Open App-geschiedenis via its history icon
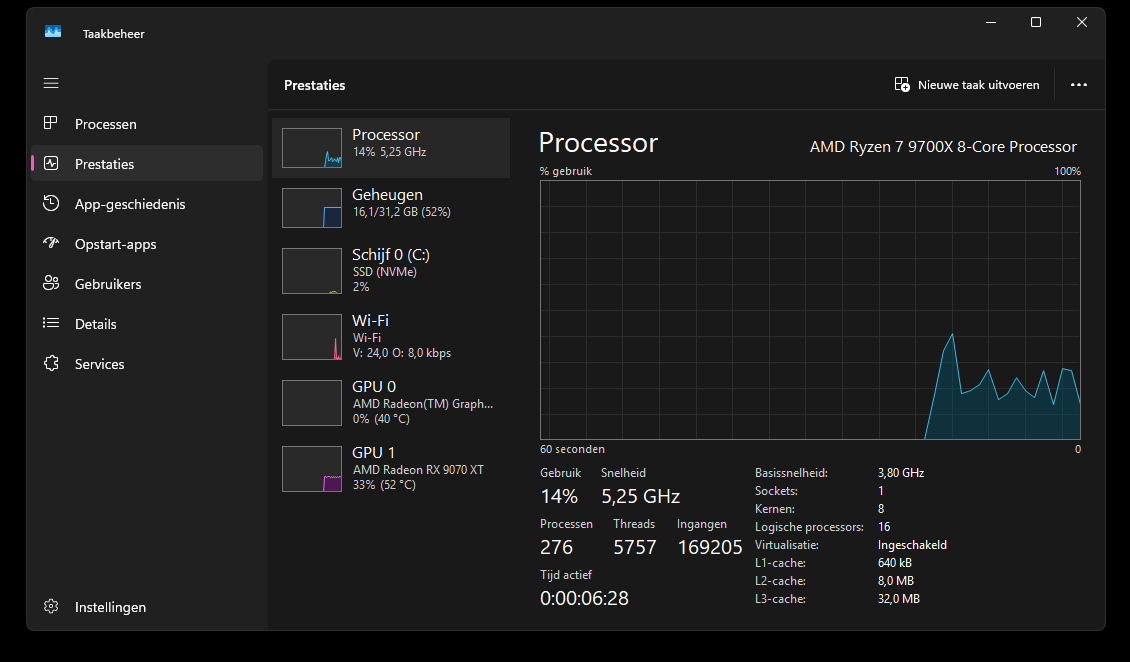This screenshot has width=1130, height=662. 51,203
